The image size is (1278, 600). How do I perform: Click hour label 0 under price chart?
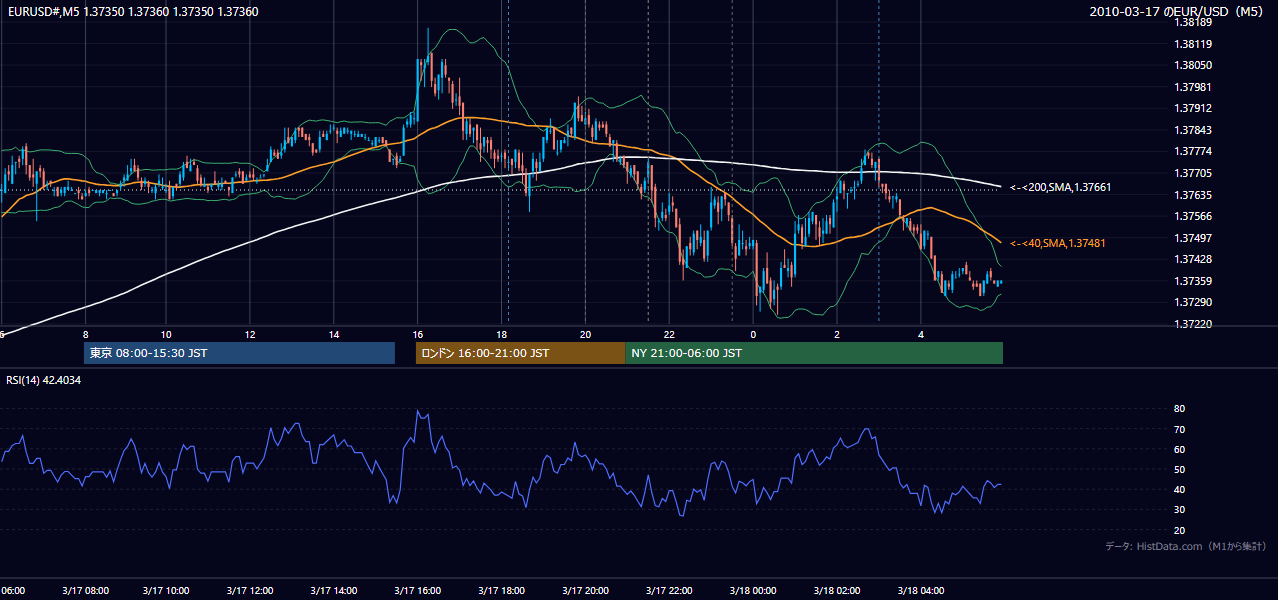pyautogui.click(x=753, y=334)
